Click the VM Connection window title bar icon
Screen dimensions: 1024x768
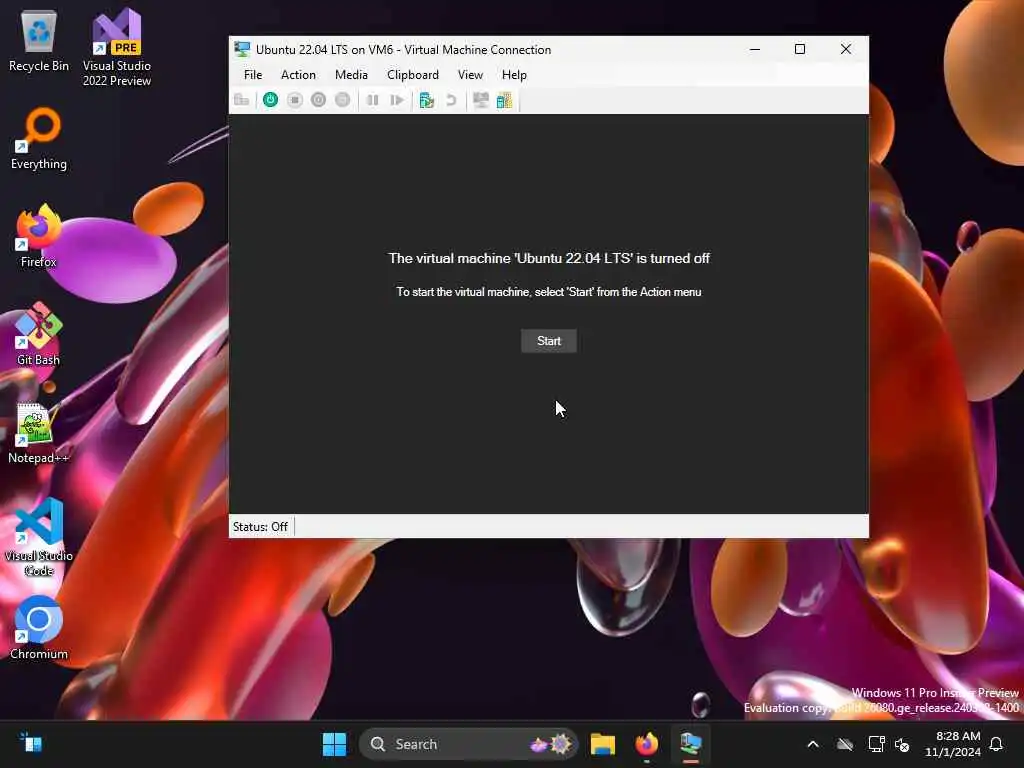coord(242,50)
